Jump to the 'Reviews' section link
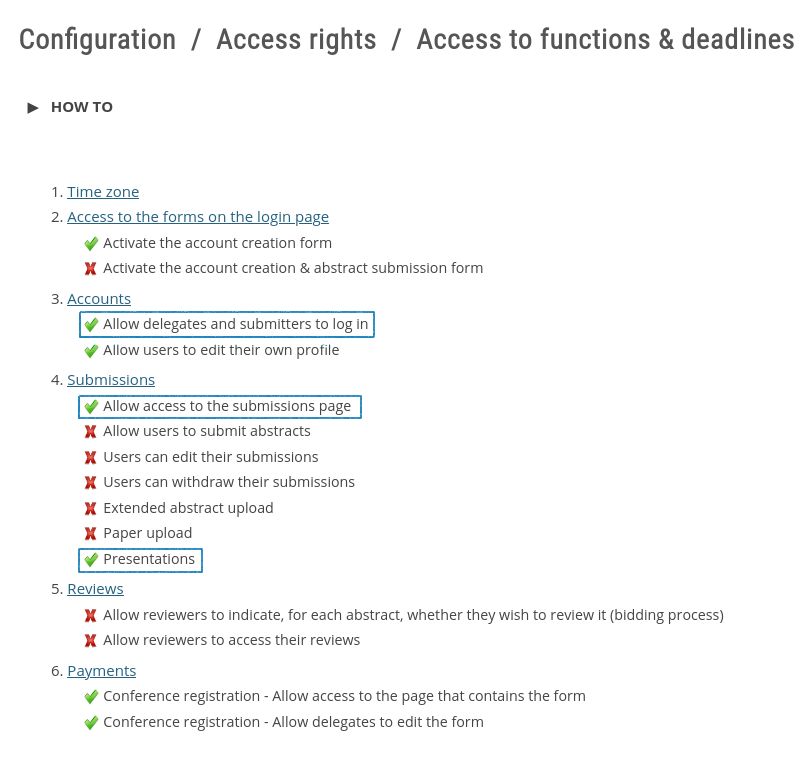 tap(95, 589)
